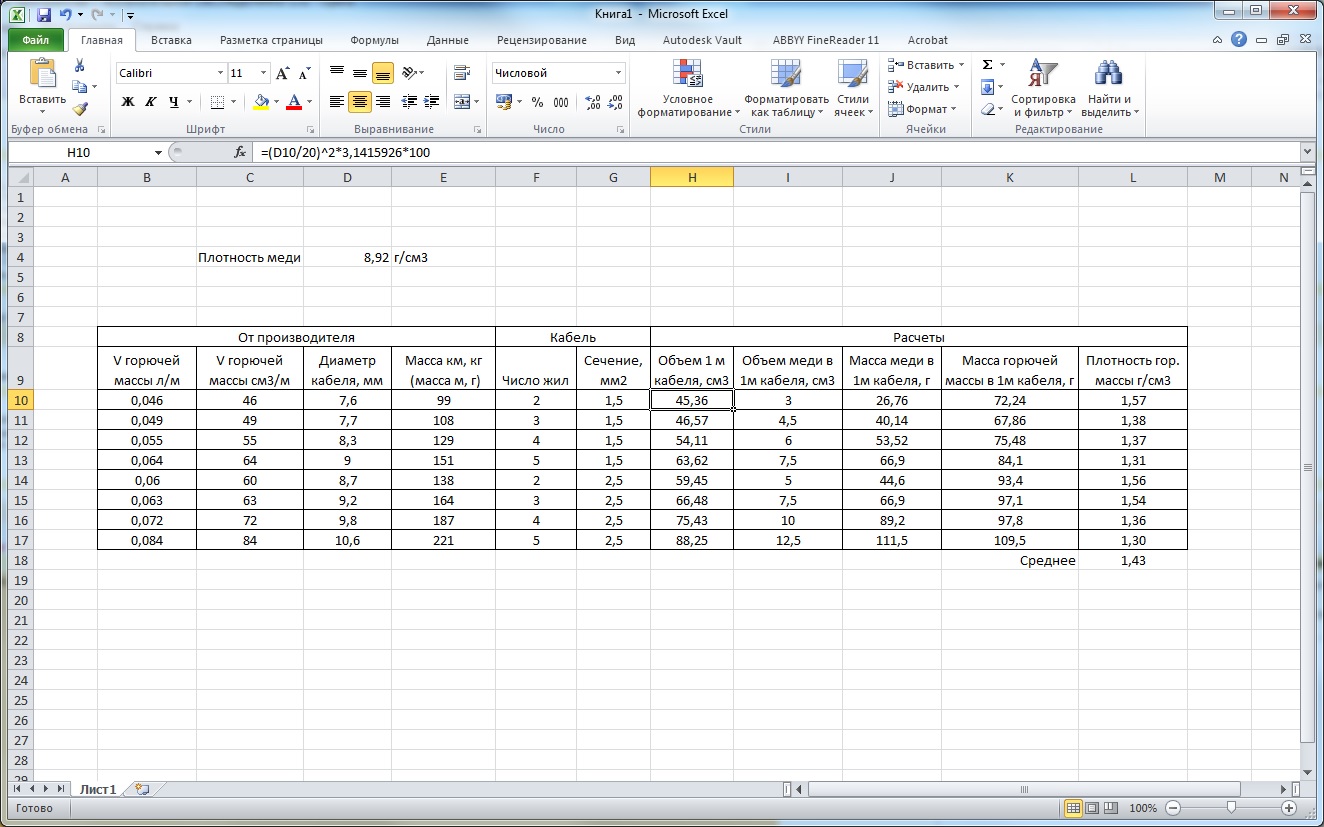Viewport: 1324px width, 827px height.
Task: Click the Вставить cells button
Action: coord(921,65)
